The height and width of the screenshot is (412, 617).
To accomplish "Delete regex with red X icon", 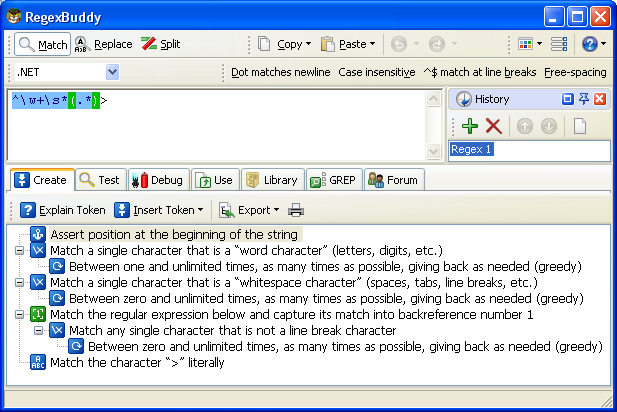I will click(x=493, y=126).
